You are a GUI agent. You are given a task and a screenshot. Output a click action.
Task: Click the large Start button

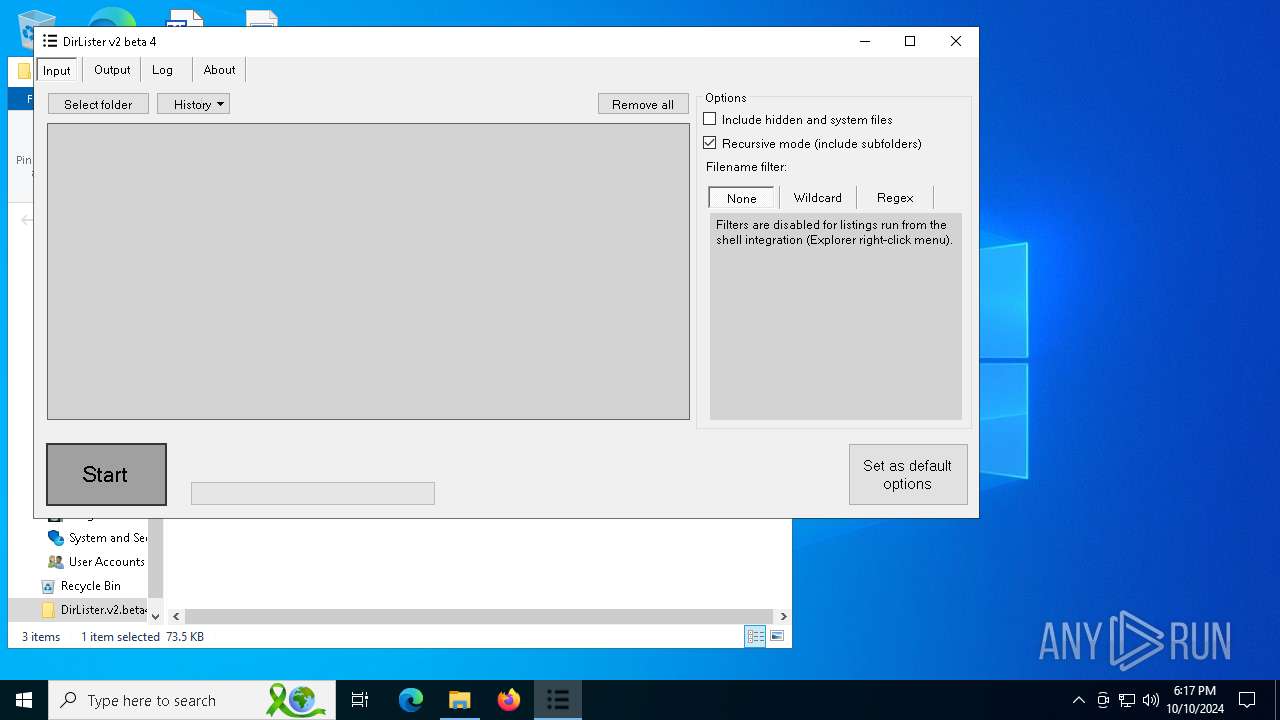[106, 474]
